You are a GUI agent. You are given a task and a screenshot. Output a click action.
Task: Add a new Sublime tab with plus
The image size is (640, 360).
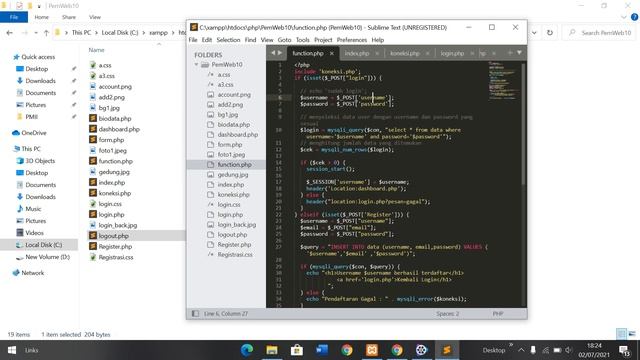click(x=510, y=53)
